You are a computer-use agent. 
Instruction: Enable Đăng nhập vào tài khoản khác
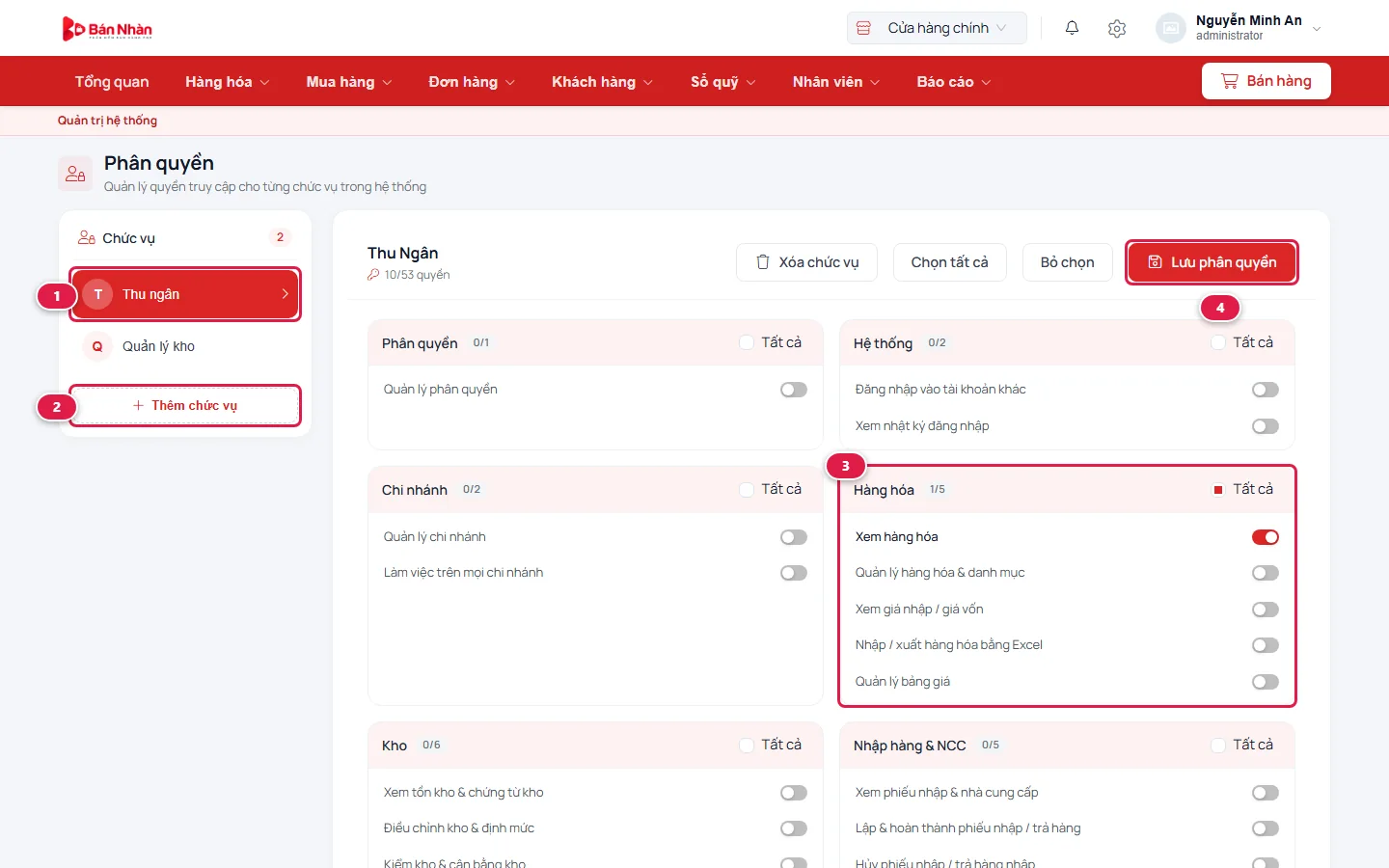point(1266,390)
